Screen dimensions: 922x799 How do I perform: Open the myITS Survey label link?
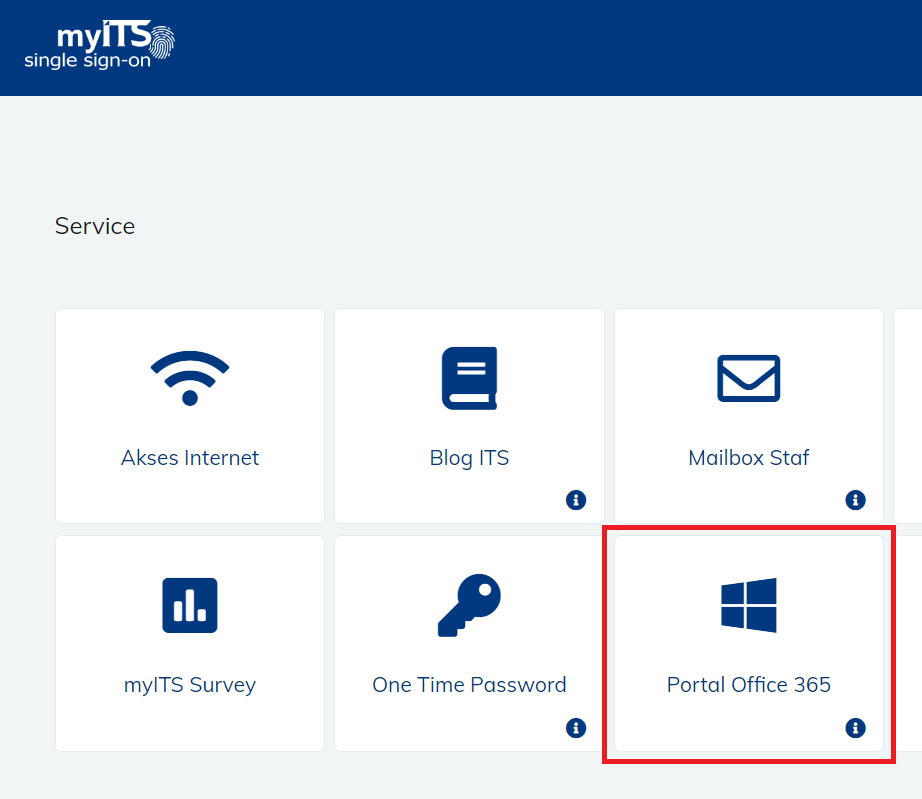pyautogui.click(x=190, y=685)
